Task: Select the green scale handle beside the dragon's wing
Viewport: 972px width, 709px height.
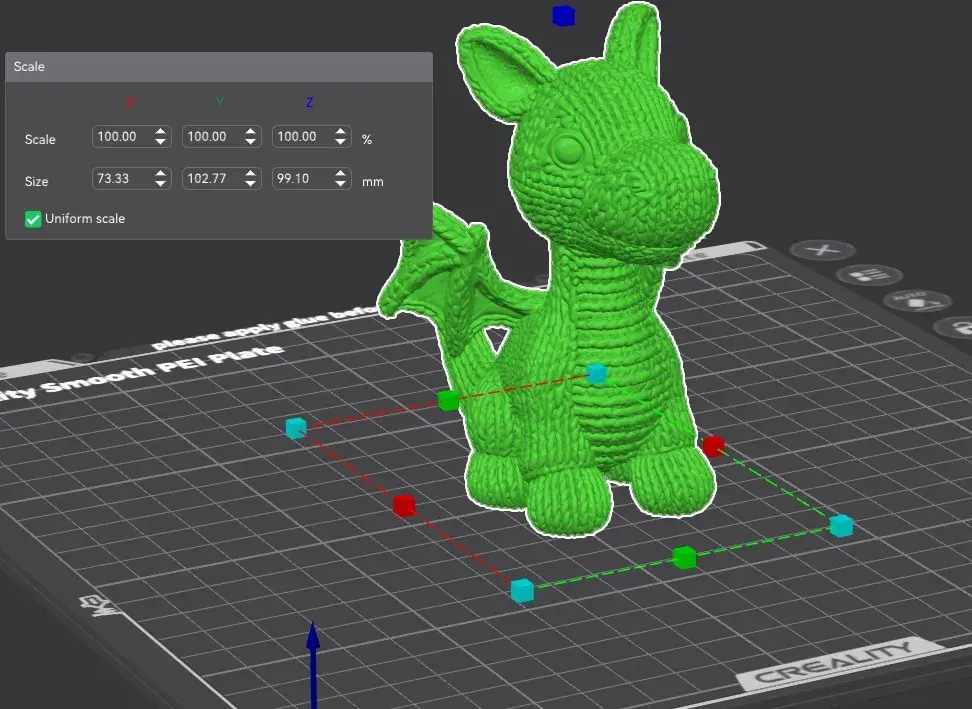Action: click(448, 400)
